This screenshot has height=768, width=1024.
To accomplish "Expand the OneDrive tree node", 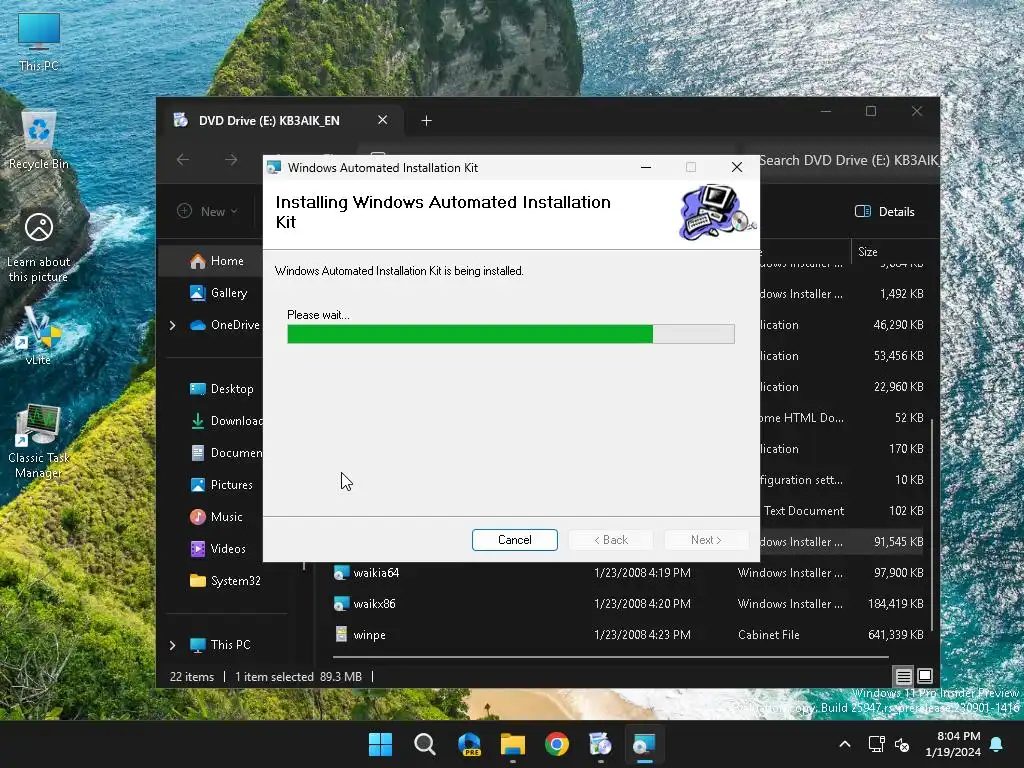I will pos(172,325).
